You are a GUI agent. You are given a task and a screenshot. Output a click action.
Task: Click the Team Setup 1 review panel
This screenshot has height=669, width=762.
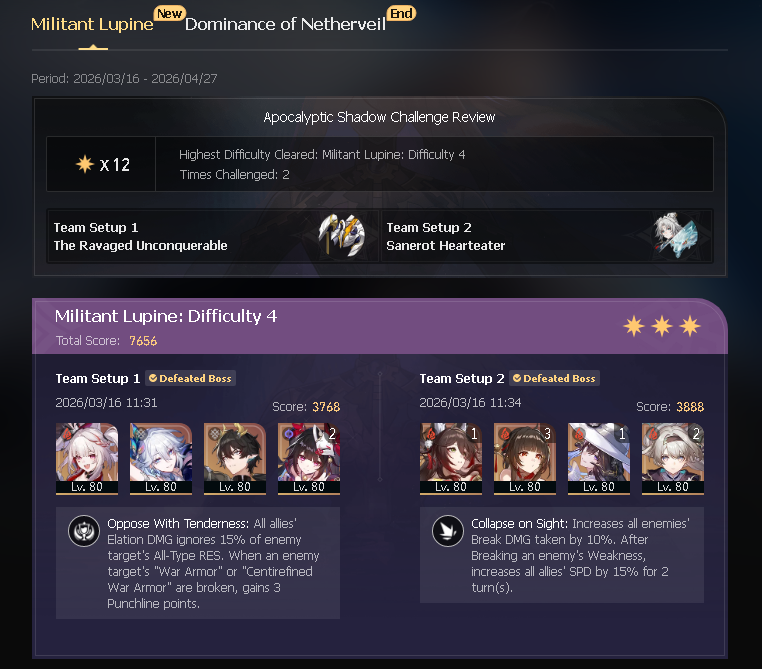(x=212, y=236)
